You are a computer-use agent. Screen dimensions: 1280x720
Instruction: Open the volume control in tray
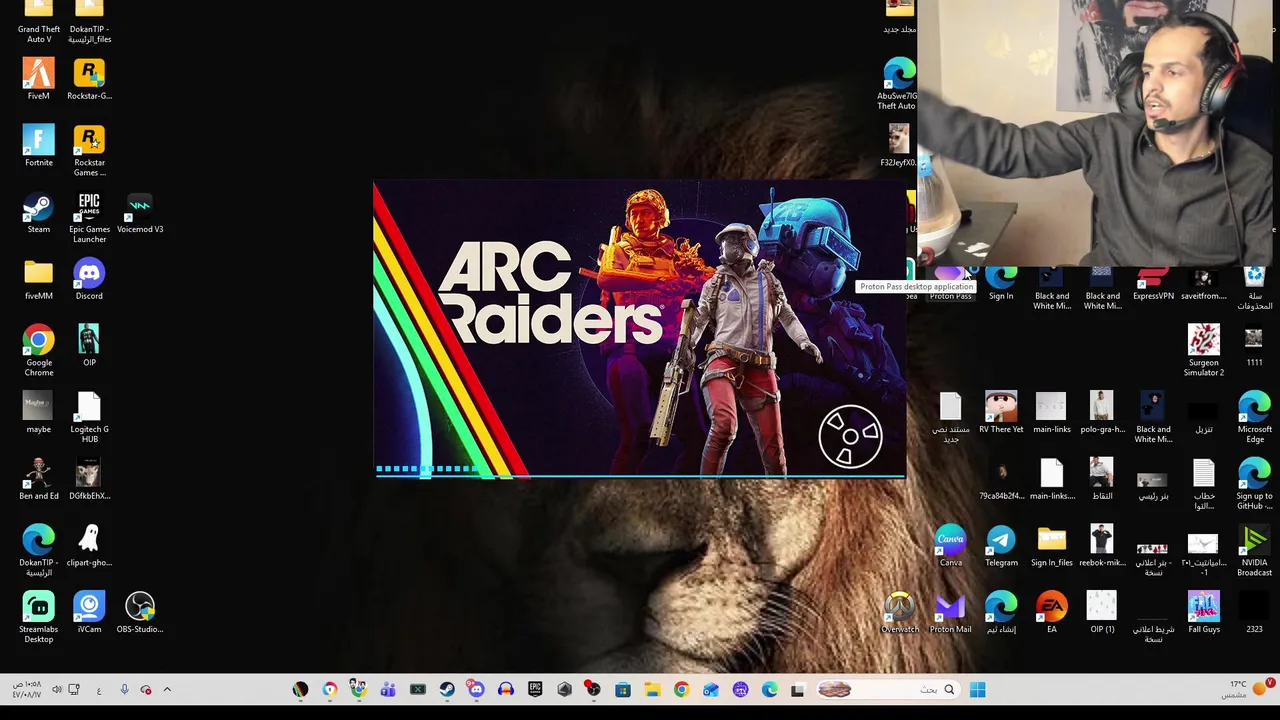tap(57, 689)
